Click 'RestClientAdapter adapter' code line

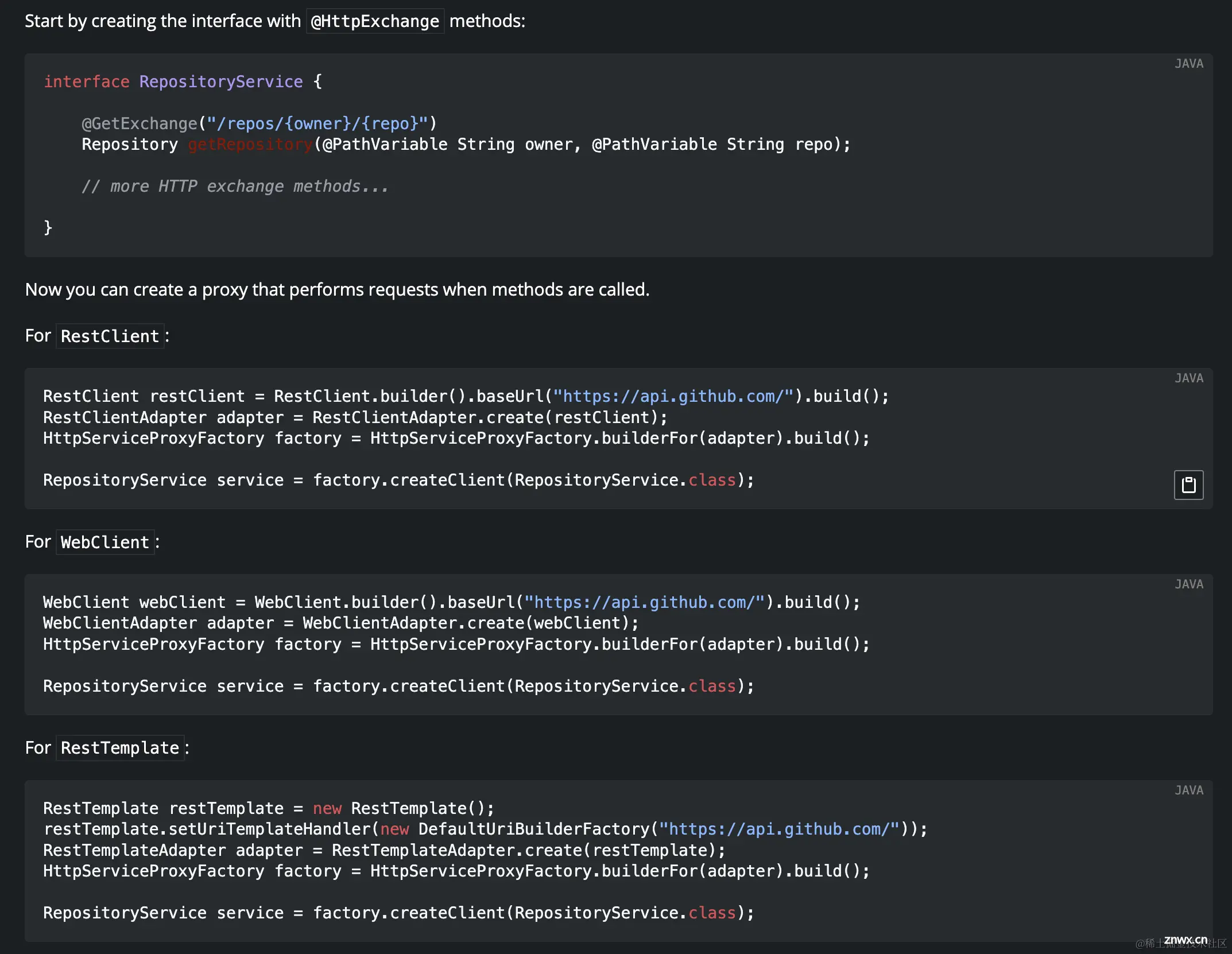click(x=355, y=417)
